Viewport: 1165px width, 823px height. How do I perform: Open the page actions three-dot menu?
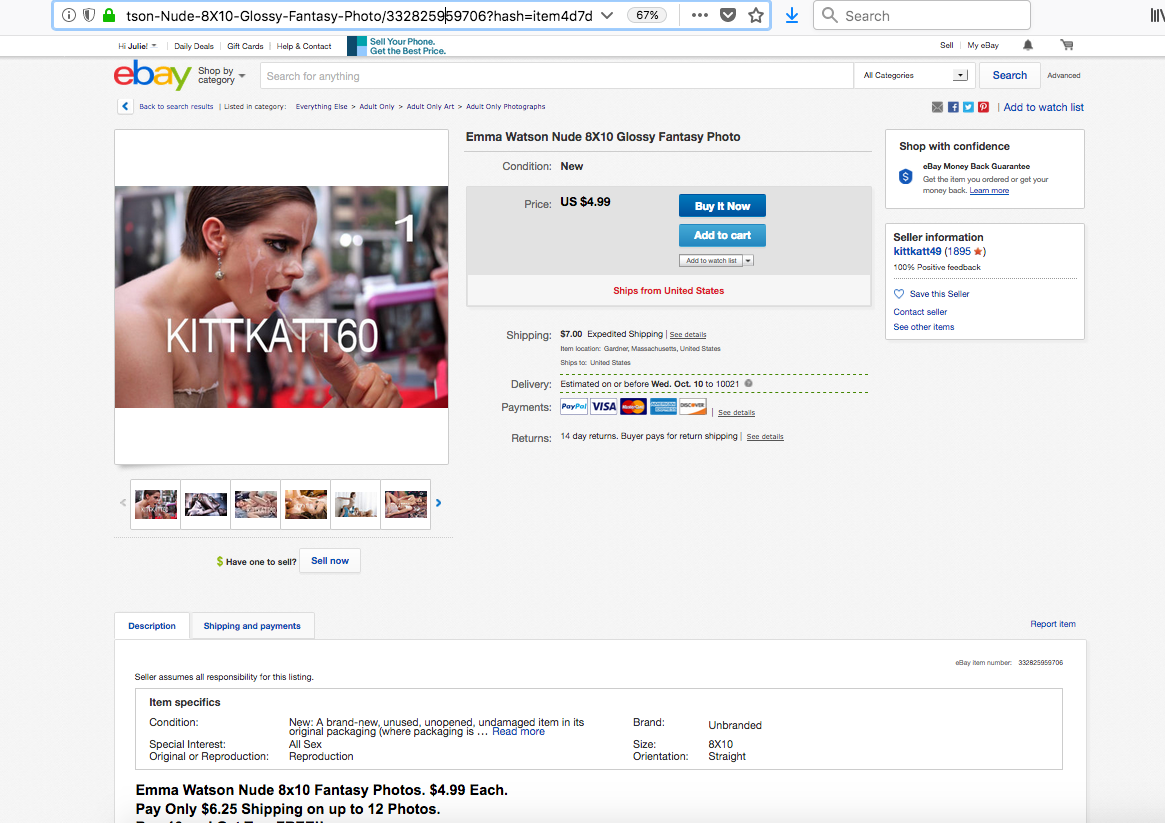tap(699, 15)
